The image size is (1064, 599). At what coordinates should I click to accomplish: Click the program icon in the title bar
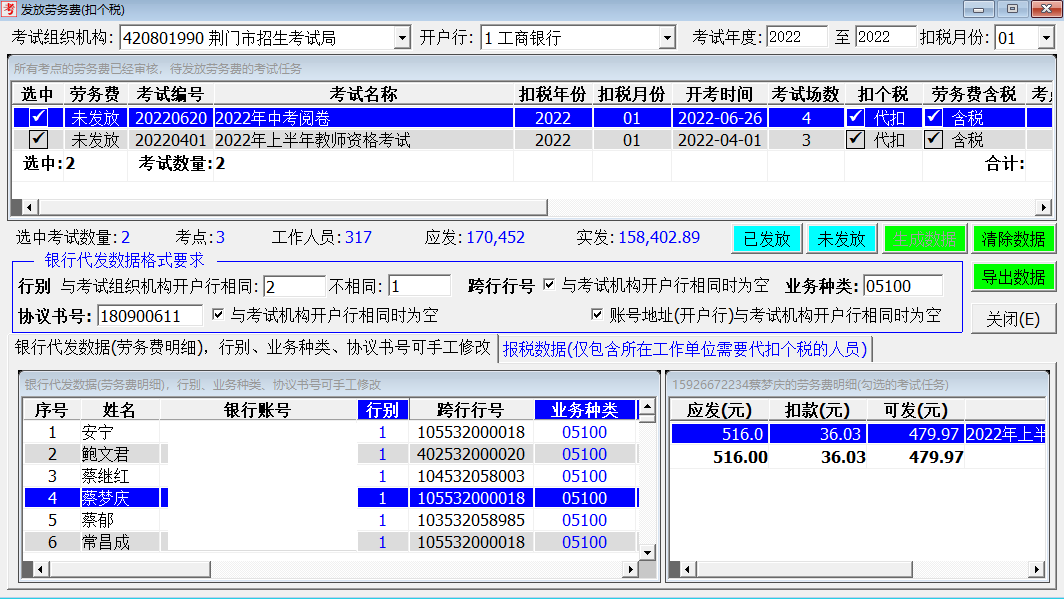(11, 9)
